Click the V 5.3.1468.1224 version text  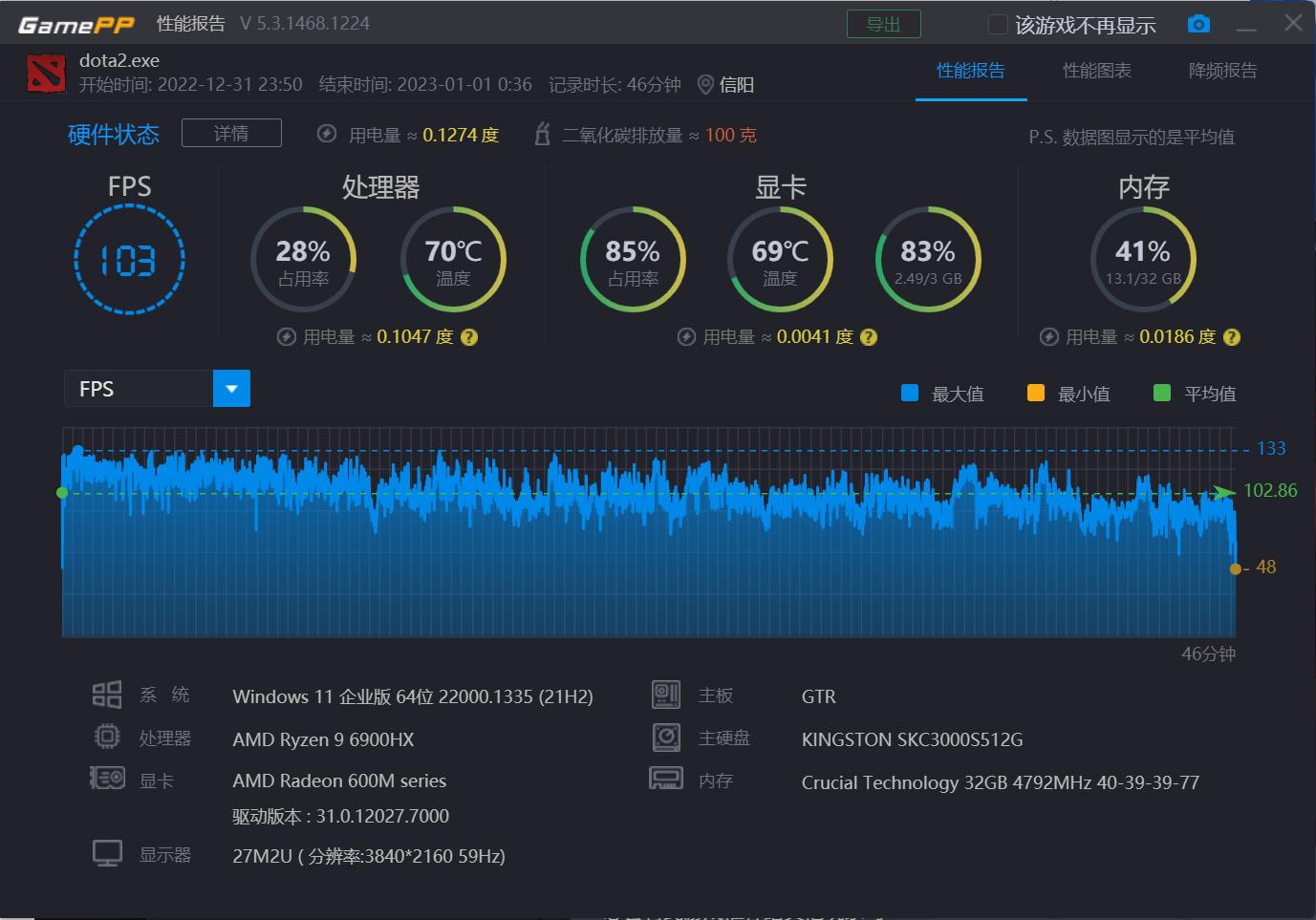[305, 23]
